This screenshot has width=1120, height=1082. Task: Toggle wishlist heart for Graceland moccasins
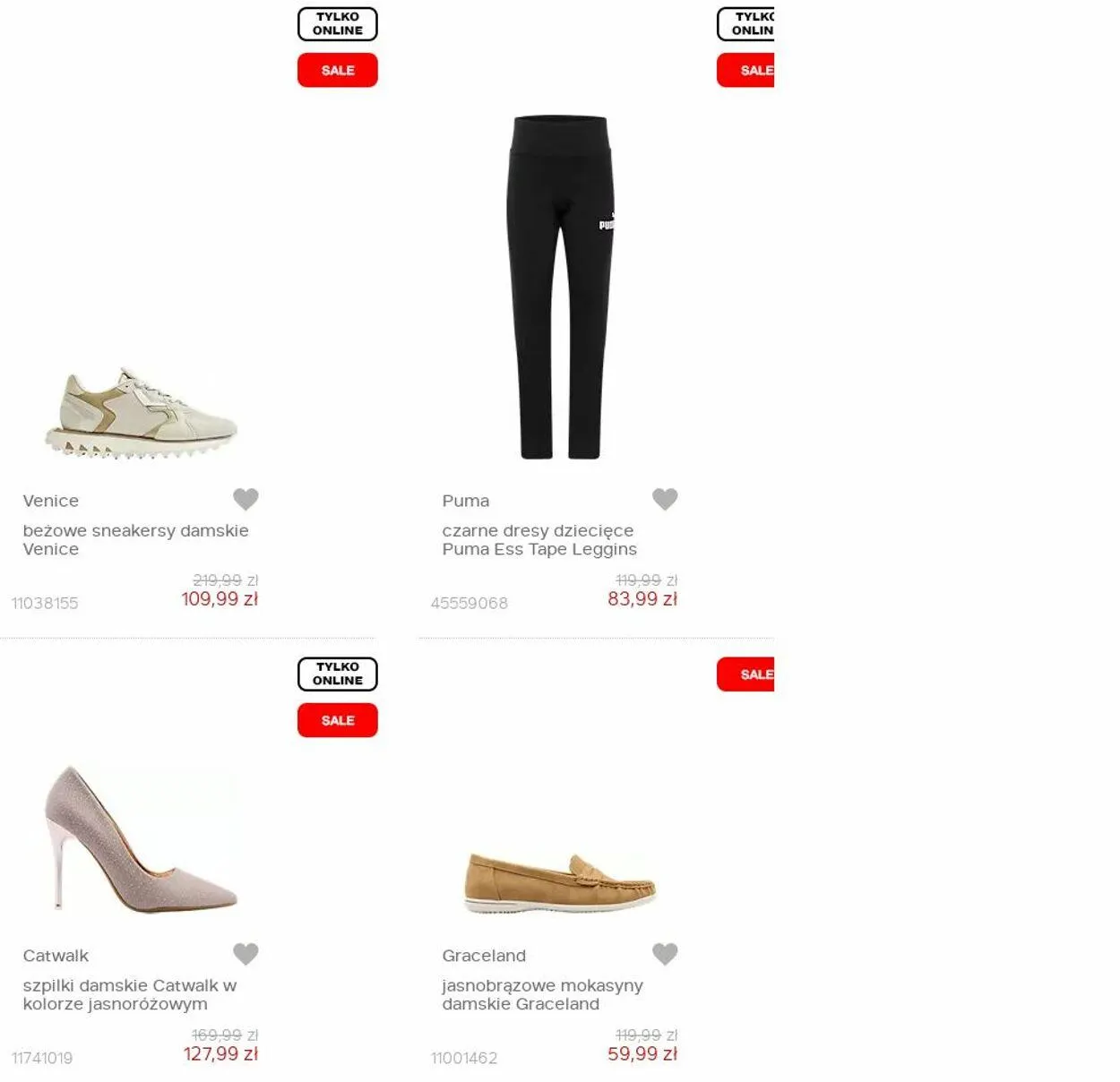coord(665,954)
